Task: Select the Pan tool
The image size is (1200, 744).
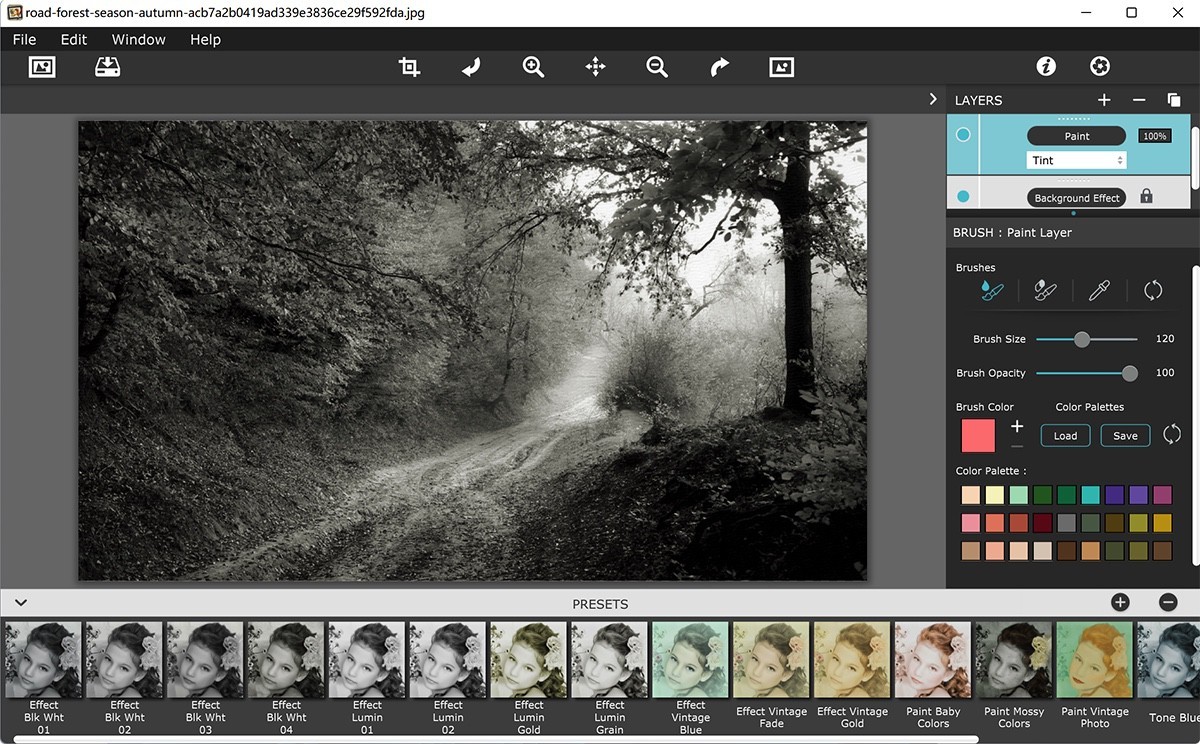Action: (595, 66)
